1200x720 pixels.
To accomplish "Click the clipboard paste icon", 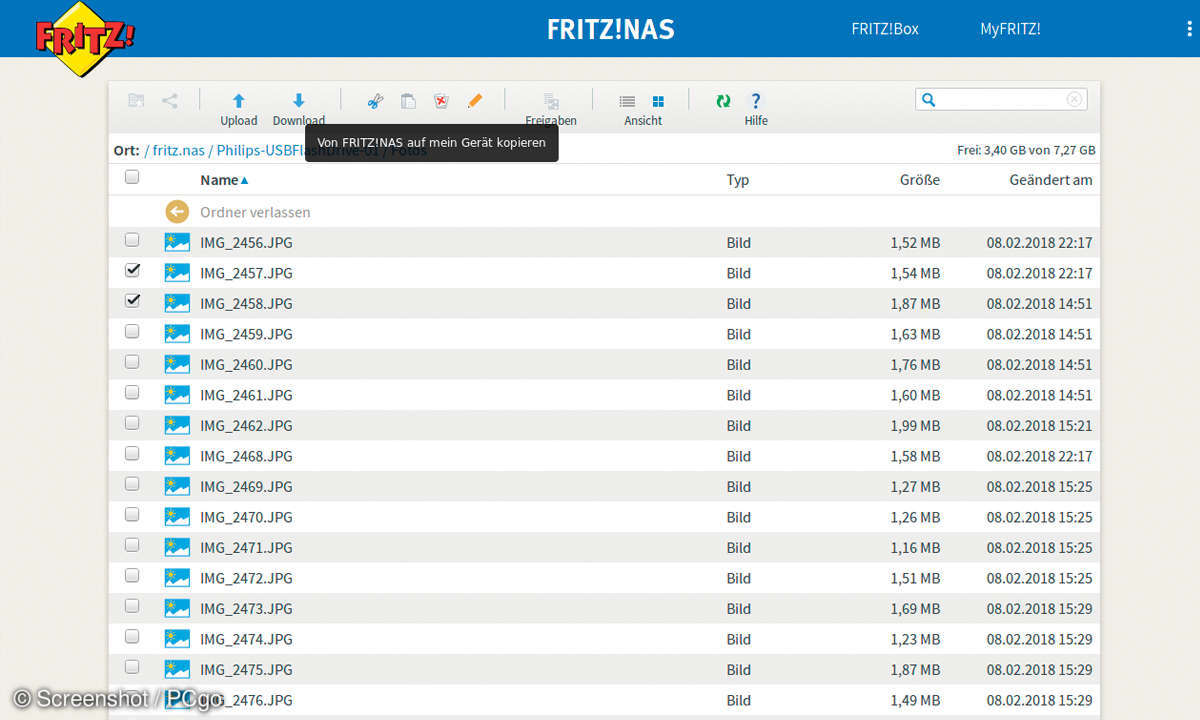I will (x=408, y=101).
